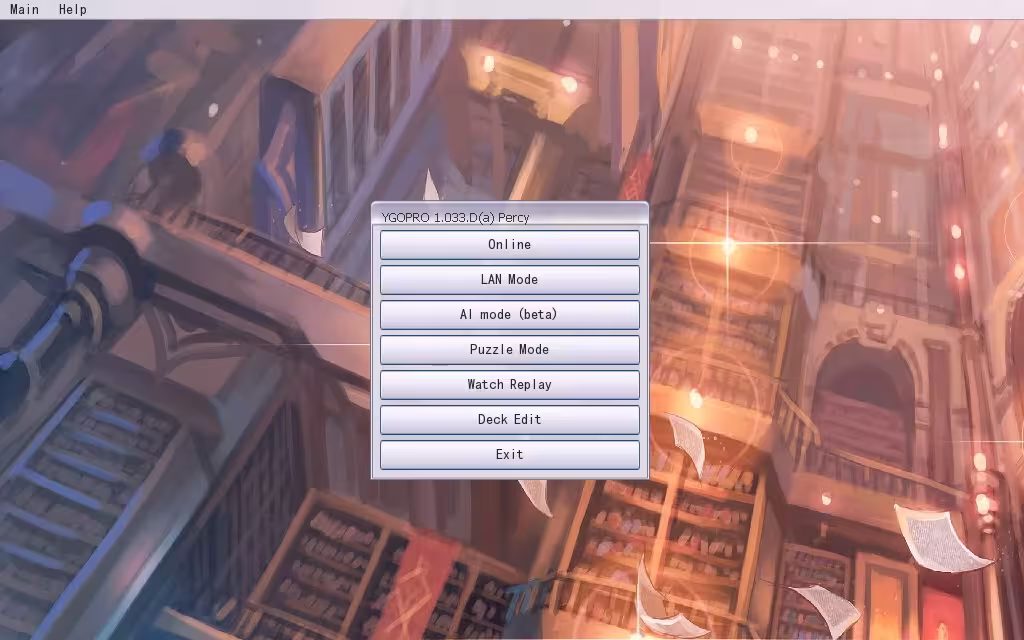Choose Watch Replay
Viewport: 1024px width, 640px height.
coord(509,385)
